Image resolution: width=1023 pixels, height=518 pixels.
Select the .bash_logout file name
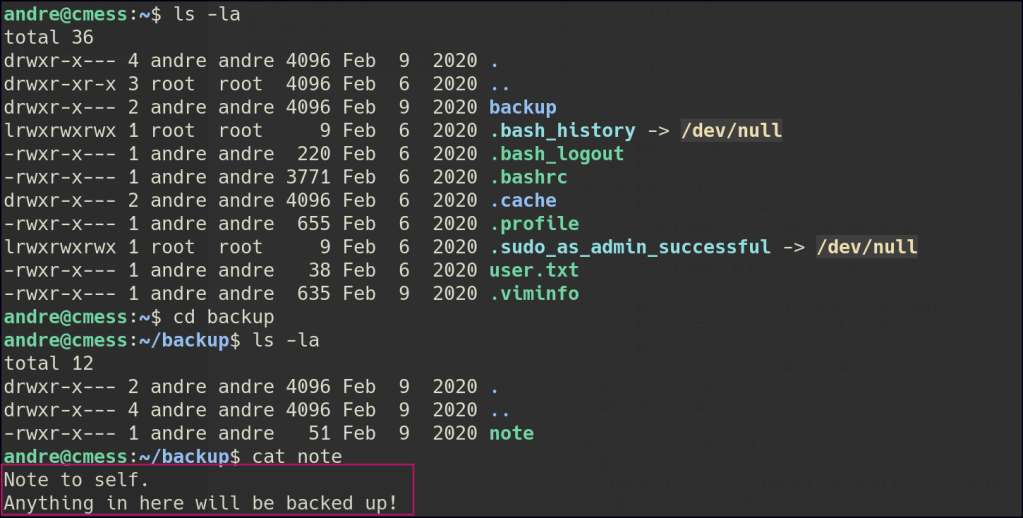pyautogui.click(x=556, y=154)
